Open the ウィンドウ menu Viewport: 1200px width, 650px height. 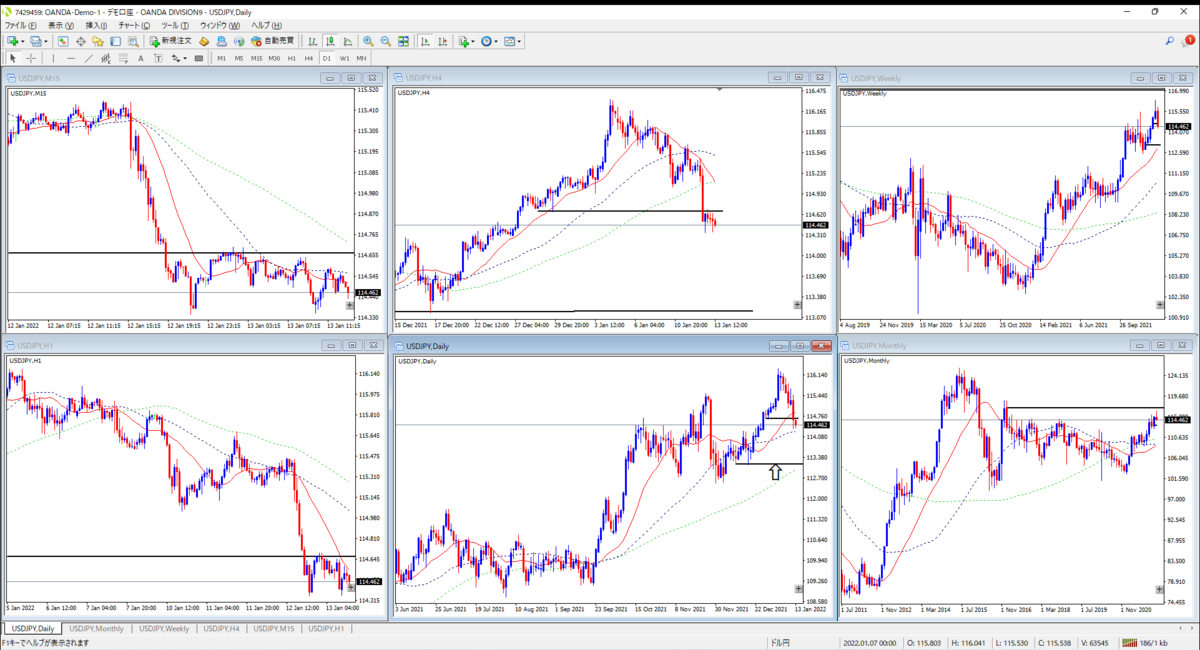pos(220,24)
